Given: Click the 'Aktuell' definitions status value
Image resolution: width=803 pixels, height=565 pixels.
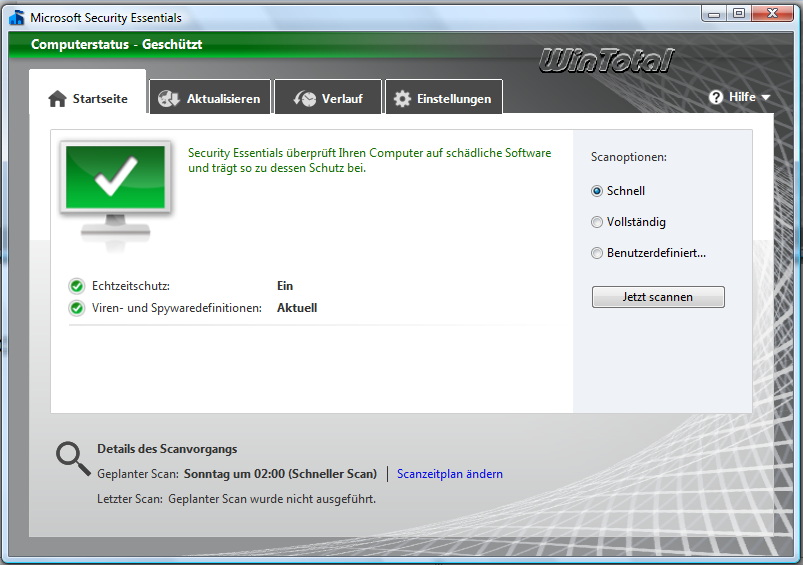Looking at the screenshot, I should pos(297,308).
